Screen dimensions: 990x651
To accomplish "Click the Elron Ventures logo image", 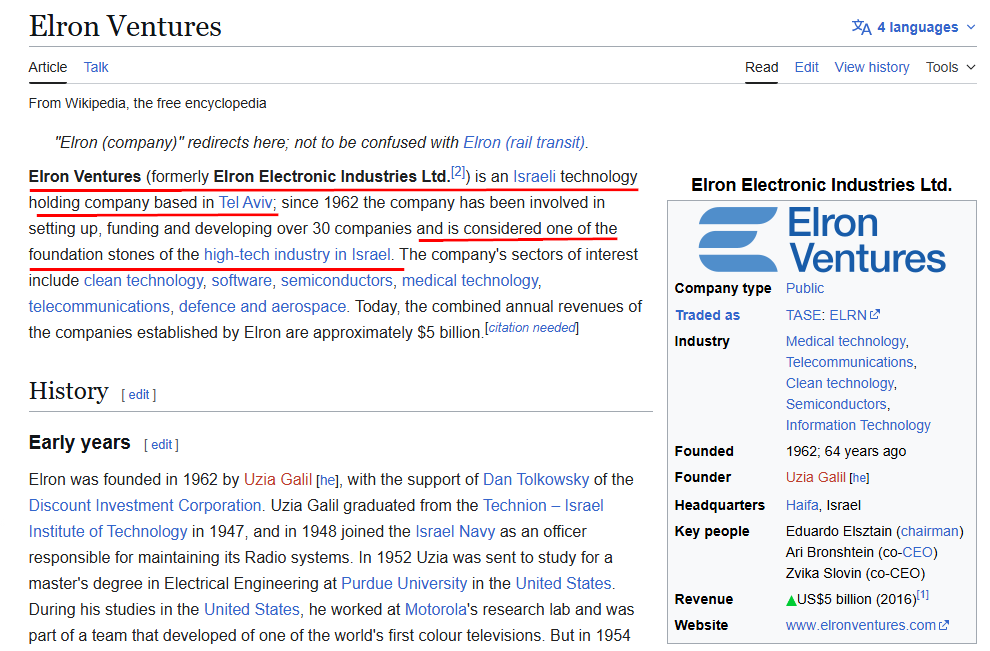I will pos(822,239).
